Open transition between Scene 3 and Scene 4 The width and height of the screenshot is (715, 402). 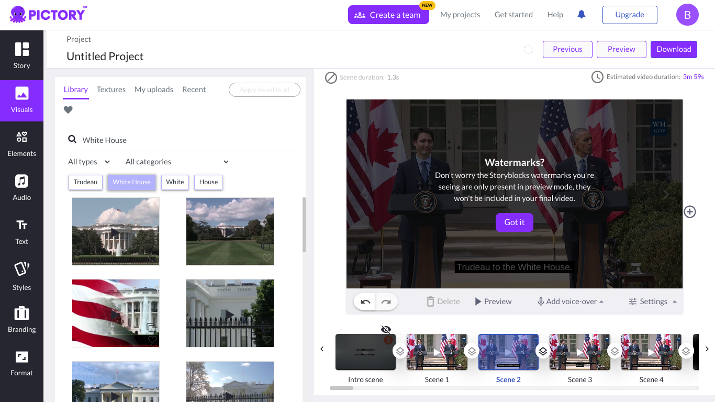pyautogui.click(x=614, y=351)
